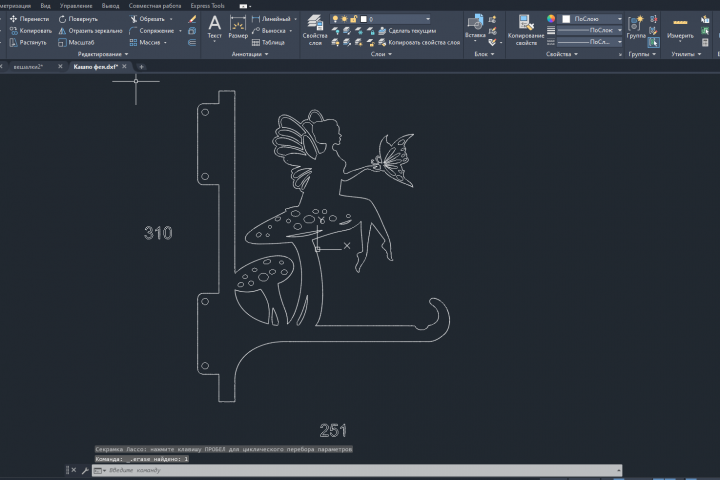Click the layer color white swatch
This screenshot has width=720, height=480.
coord(364,19)
